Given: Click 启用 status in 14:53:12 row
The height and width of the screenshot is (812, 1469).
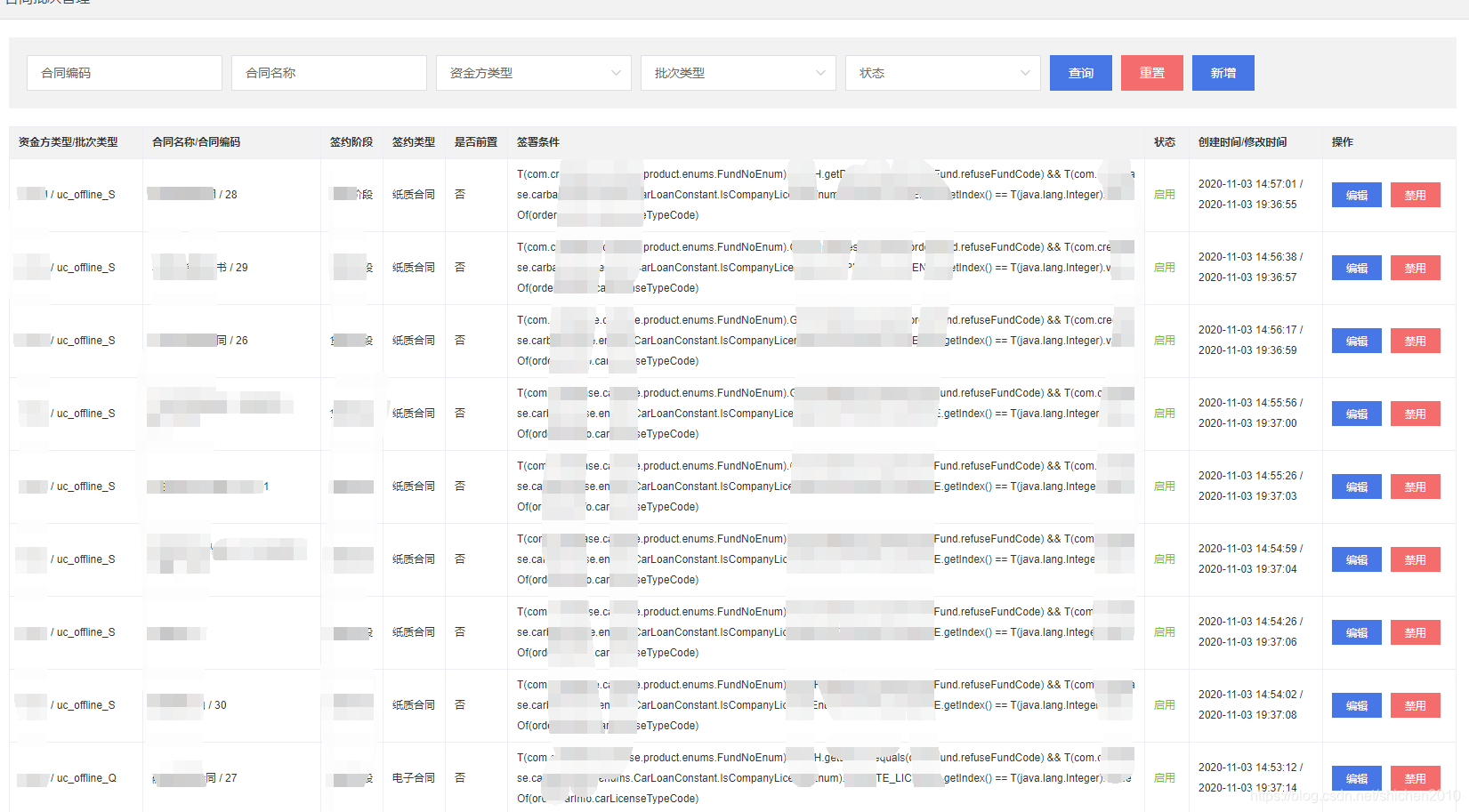Looking at the screenshot, I should pos(1165,778).
